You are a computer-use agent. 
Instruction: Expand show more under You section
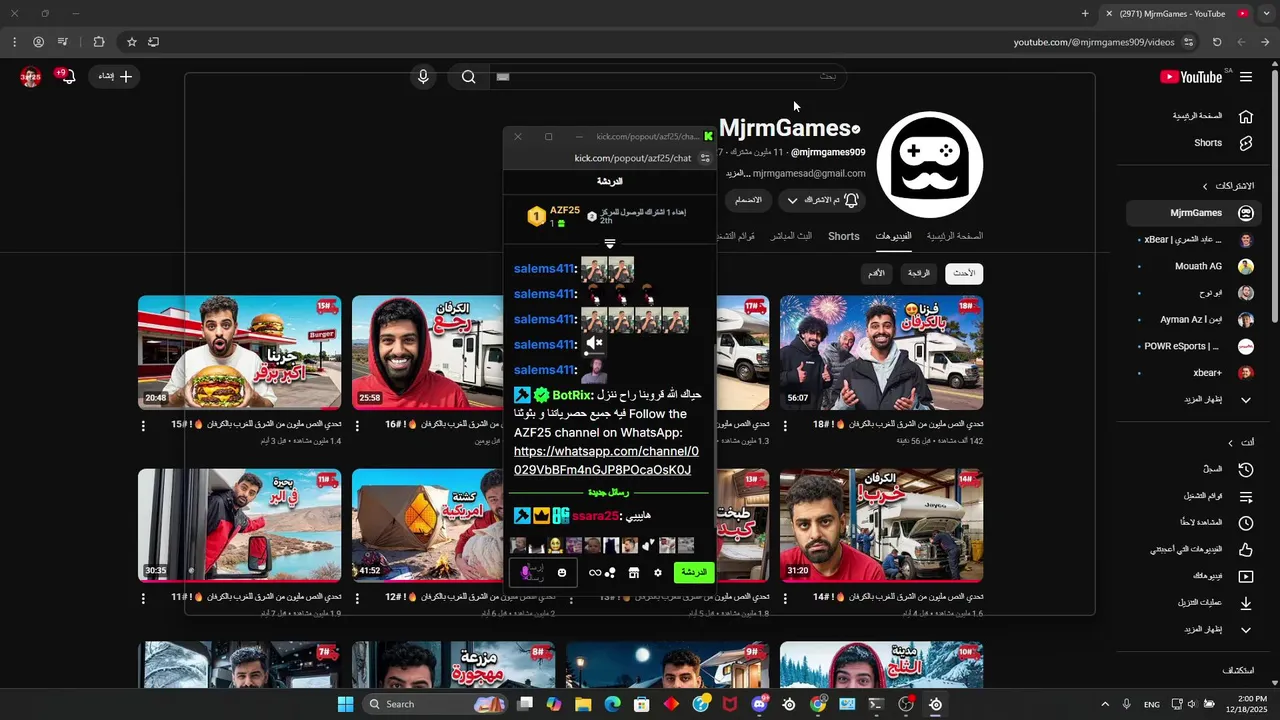click(1245, 630)
